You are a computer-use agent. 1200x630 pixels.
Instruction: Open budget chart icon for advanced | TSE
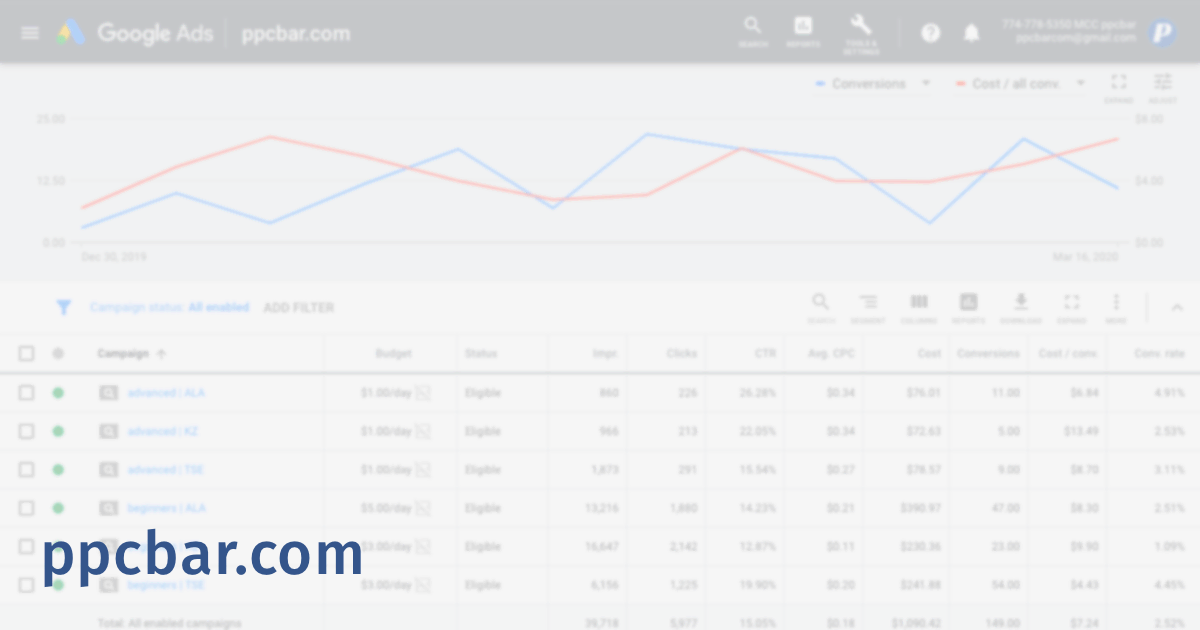pyautogui.click(x=423, y=470)
